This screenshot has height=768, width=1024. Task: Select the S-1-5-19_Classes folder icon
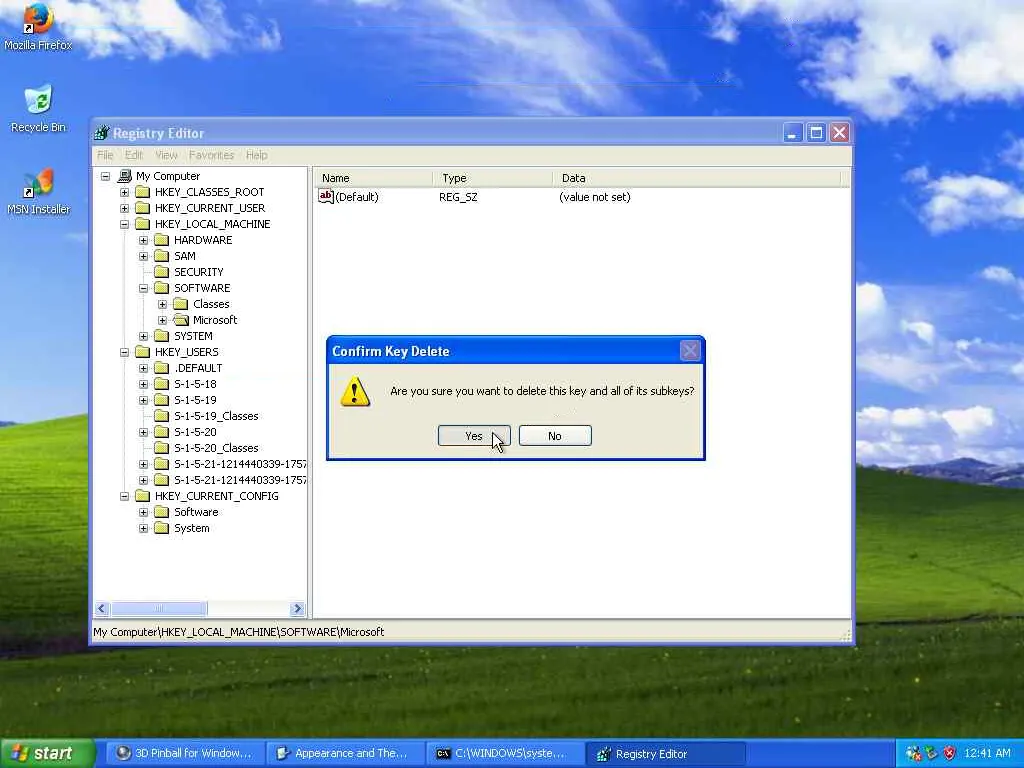pos(161,416)
